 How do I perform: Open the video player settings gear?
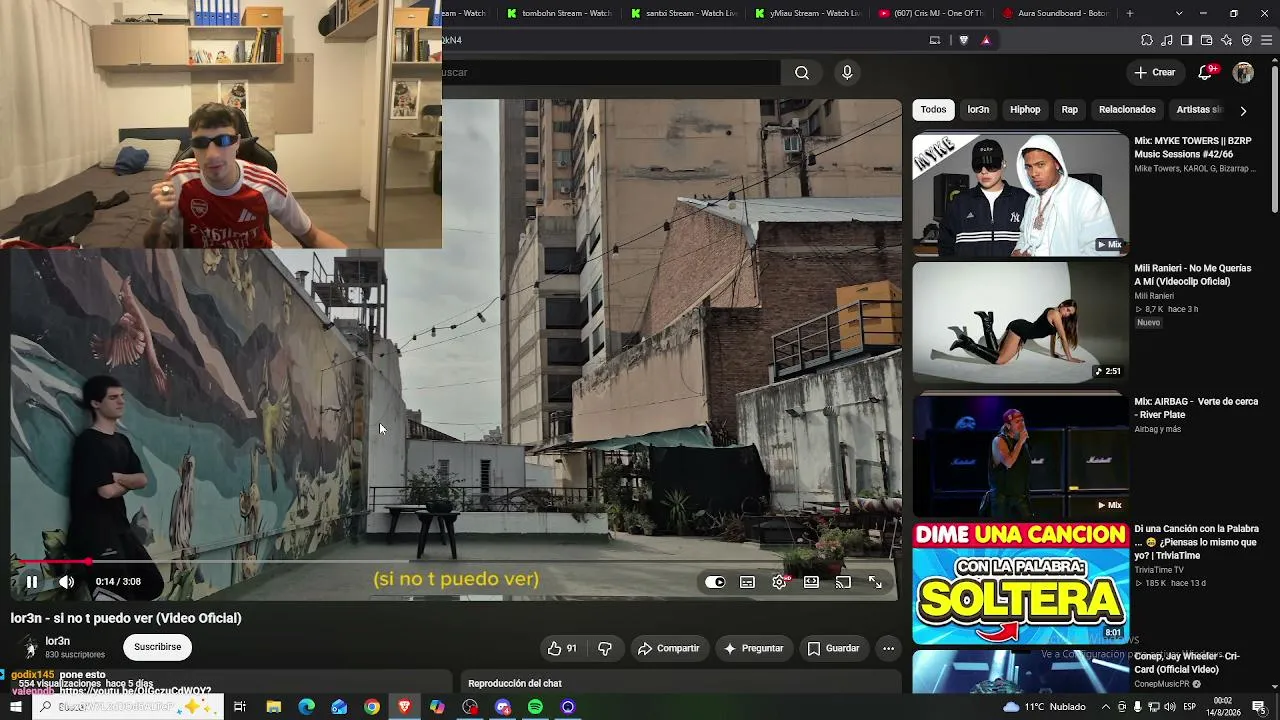(779, 582)
